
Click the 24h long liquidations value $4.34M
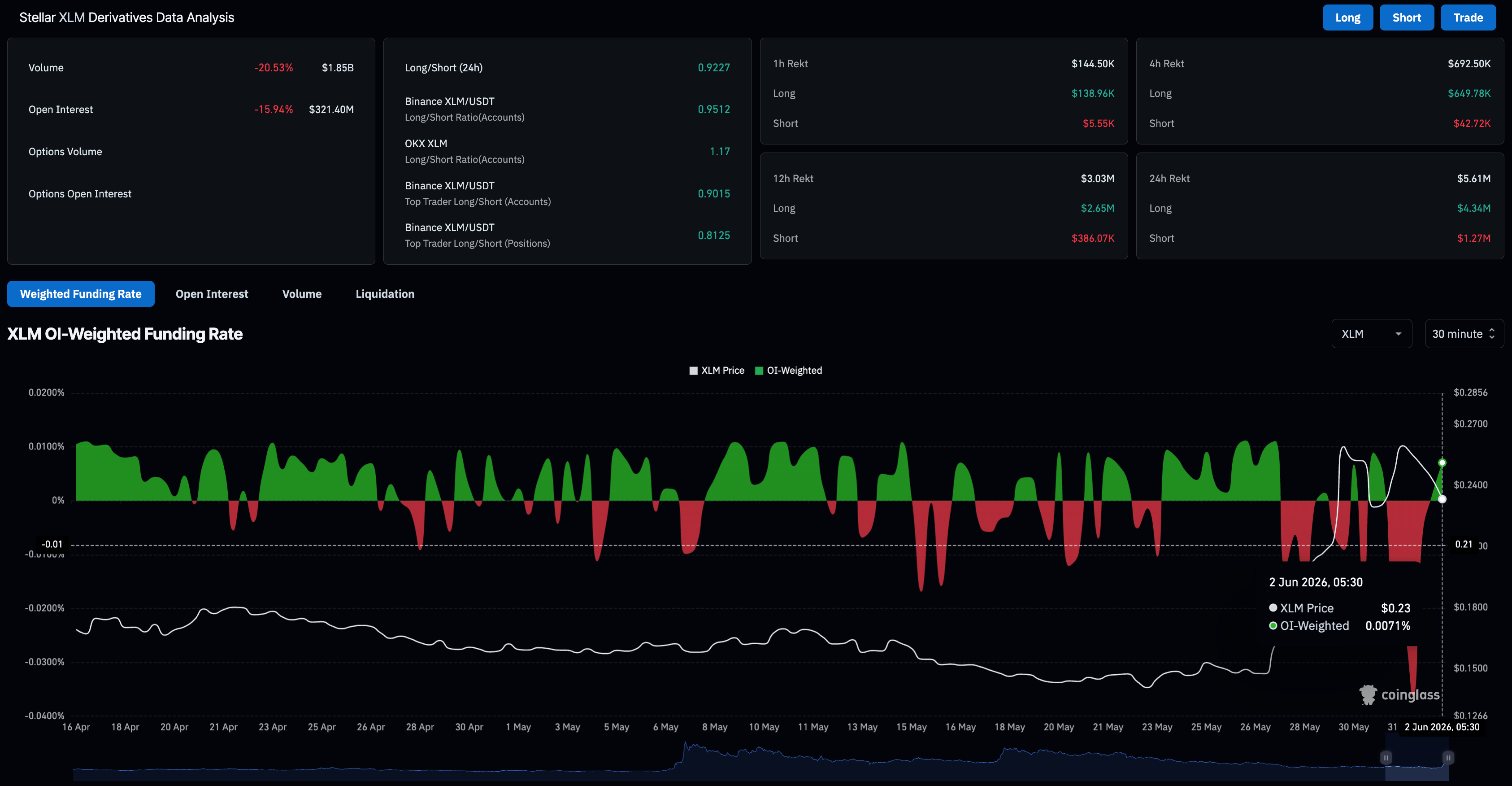(1474, 208)
